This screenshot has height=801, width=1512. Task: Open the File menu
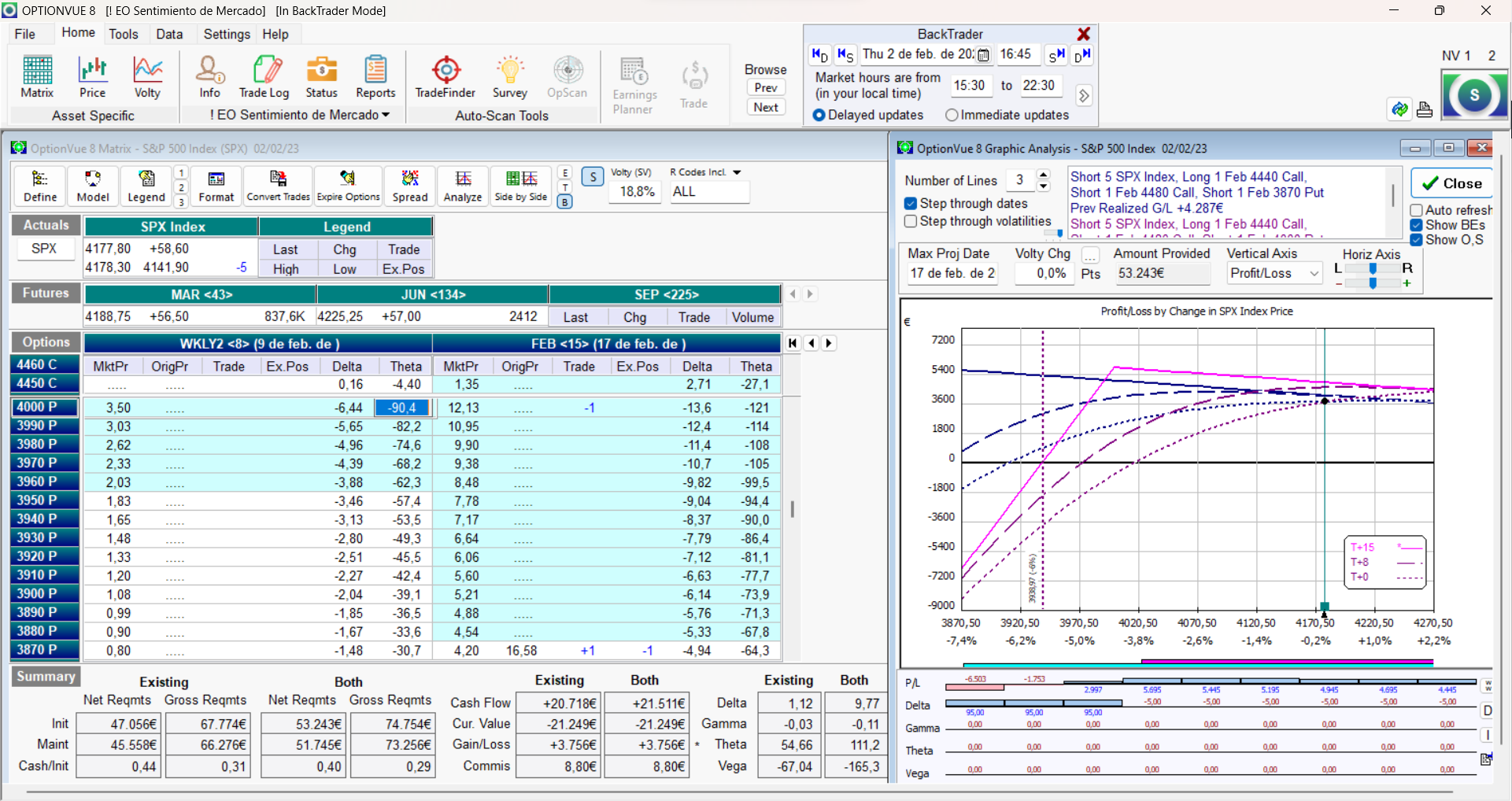click(25, 34)
